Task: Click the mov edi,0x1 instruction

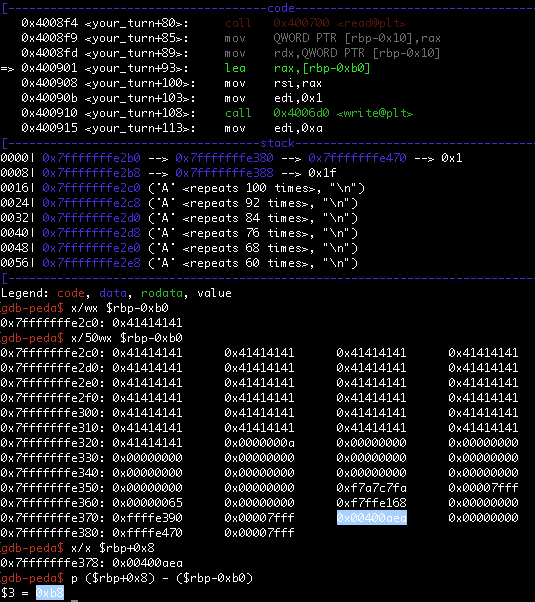Action: click(x=273, y=98)
